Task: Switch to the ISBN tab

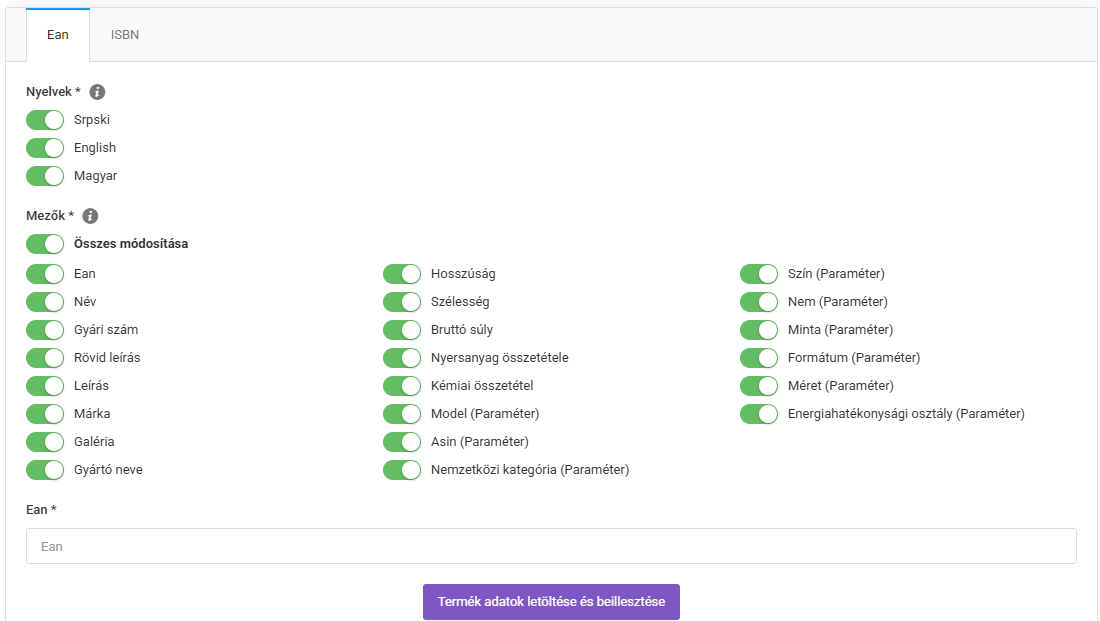Action: coord(125,35)
